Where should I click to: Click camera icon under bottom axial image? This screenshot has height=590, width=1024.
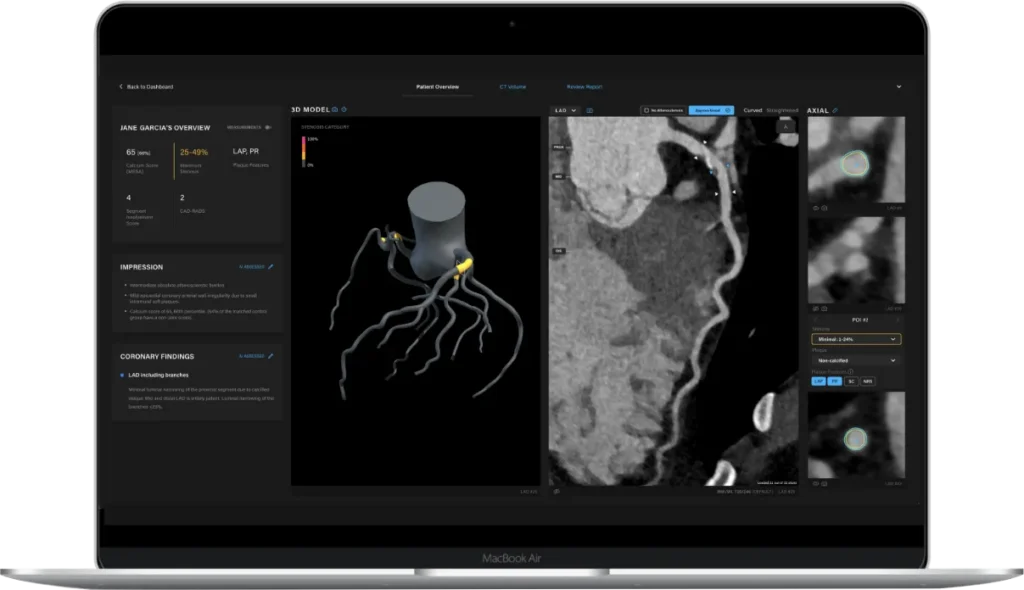click(824, 483)
